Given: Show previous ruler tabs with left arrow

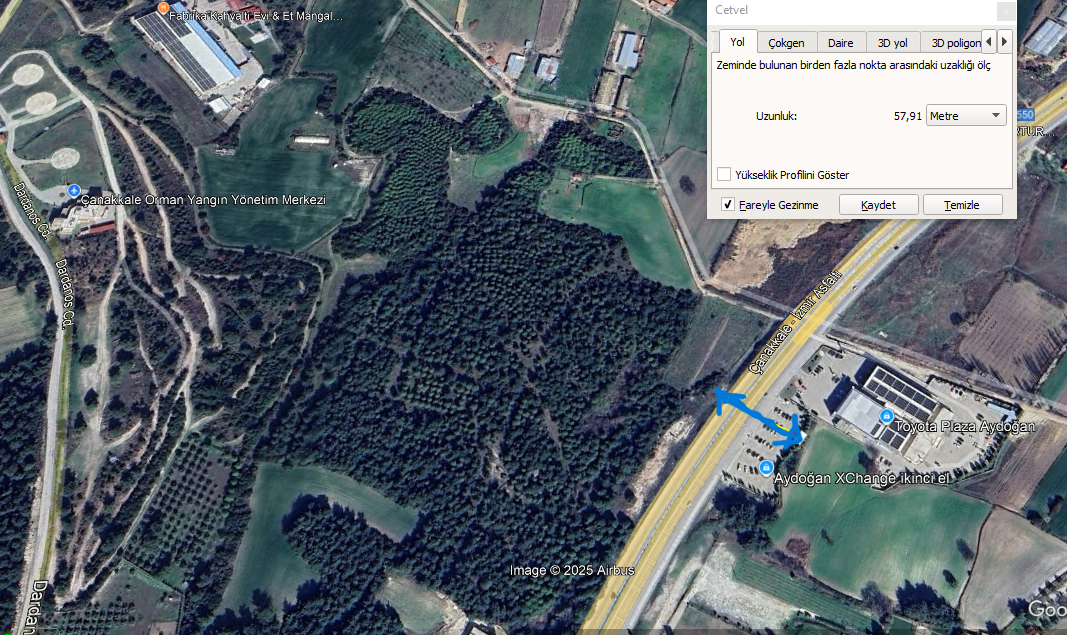Looking at the screenshot, I should coord(989,42).
